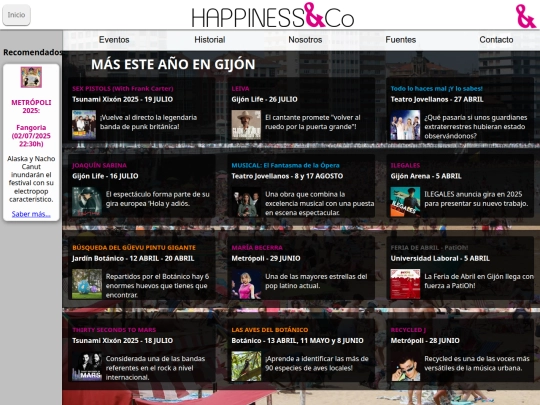Open the Historial menu item

coord(209,40)
